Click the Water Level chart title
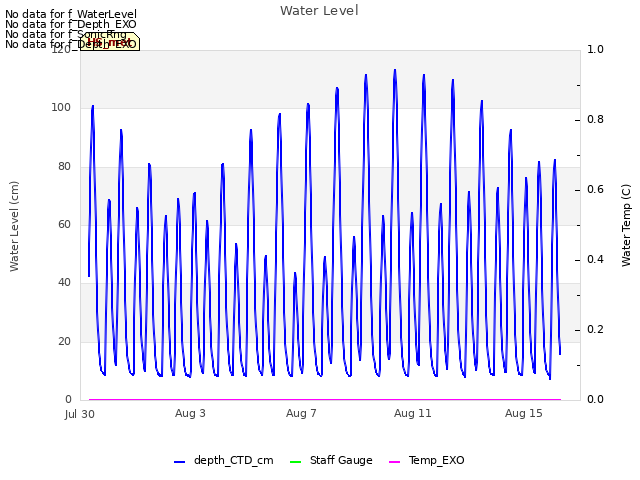The width and height of the screenshot is (640, 480). pyautogui.click(x=319, y=11)
